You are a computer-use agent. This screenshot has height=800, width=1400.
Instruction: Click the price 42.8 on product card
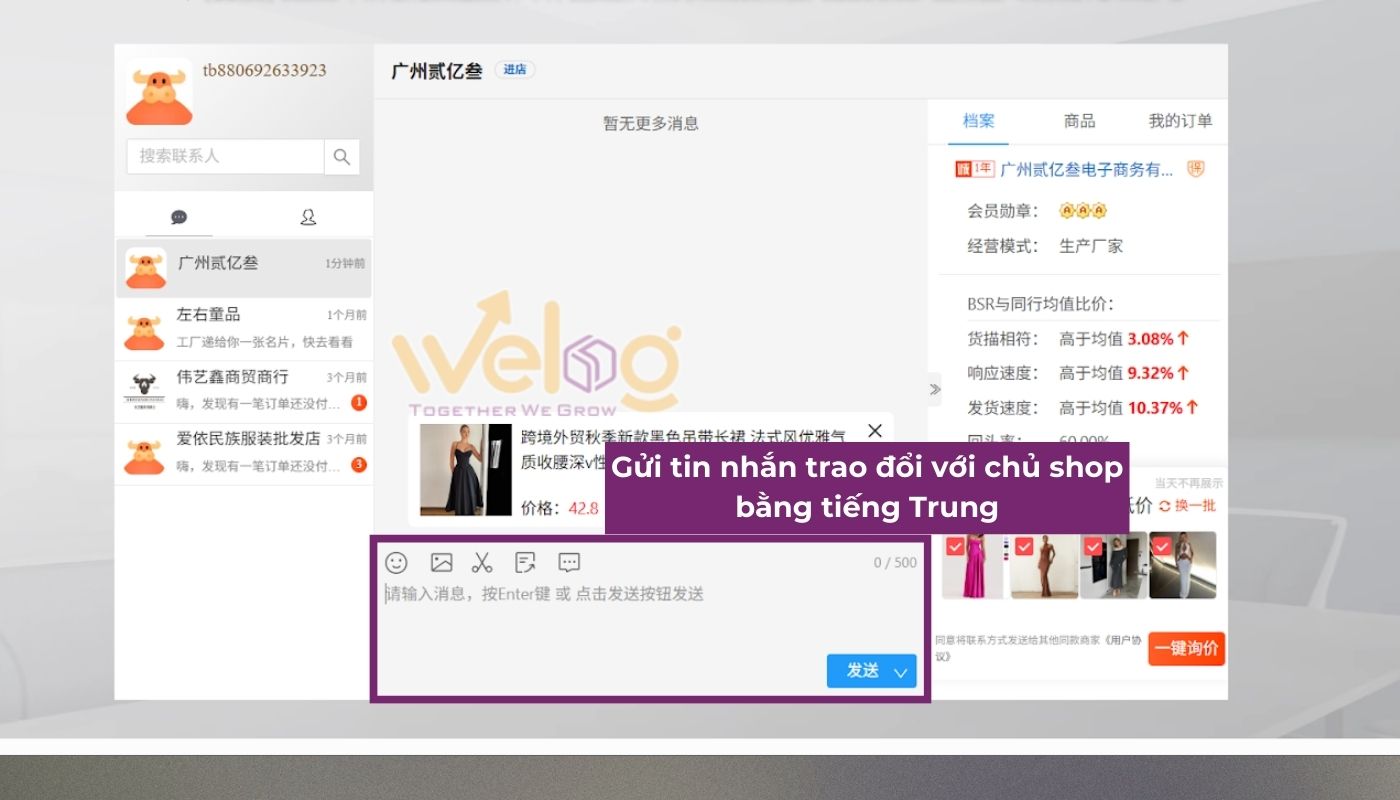(583, 508)
